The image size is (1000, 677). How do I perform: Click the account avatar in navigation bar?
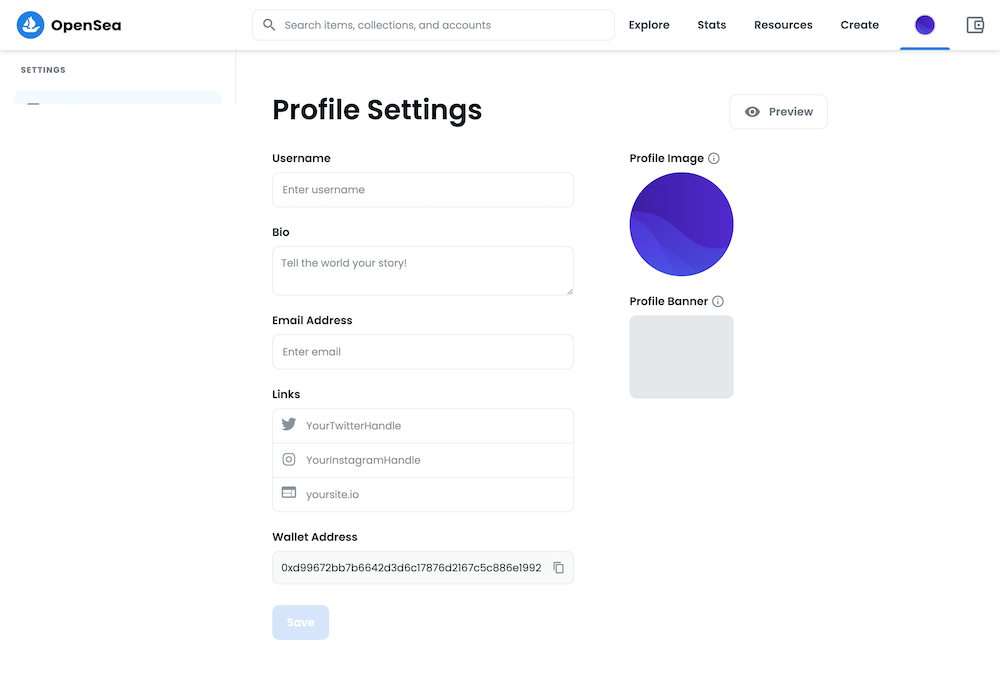(x=925, y=25)
